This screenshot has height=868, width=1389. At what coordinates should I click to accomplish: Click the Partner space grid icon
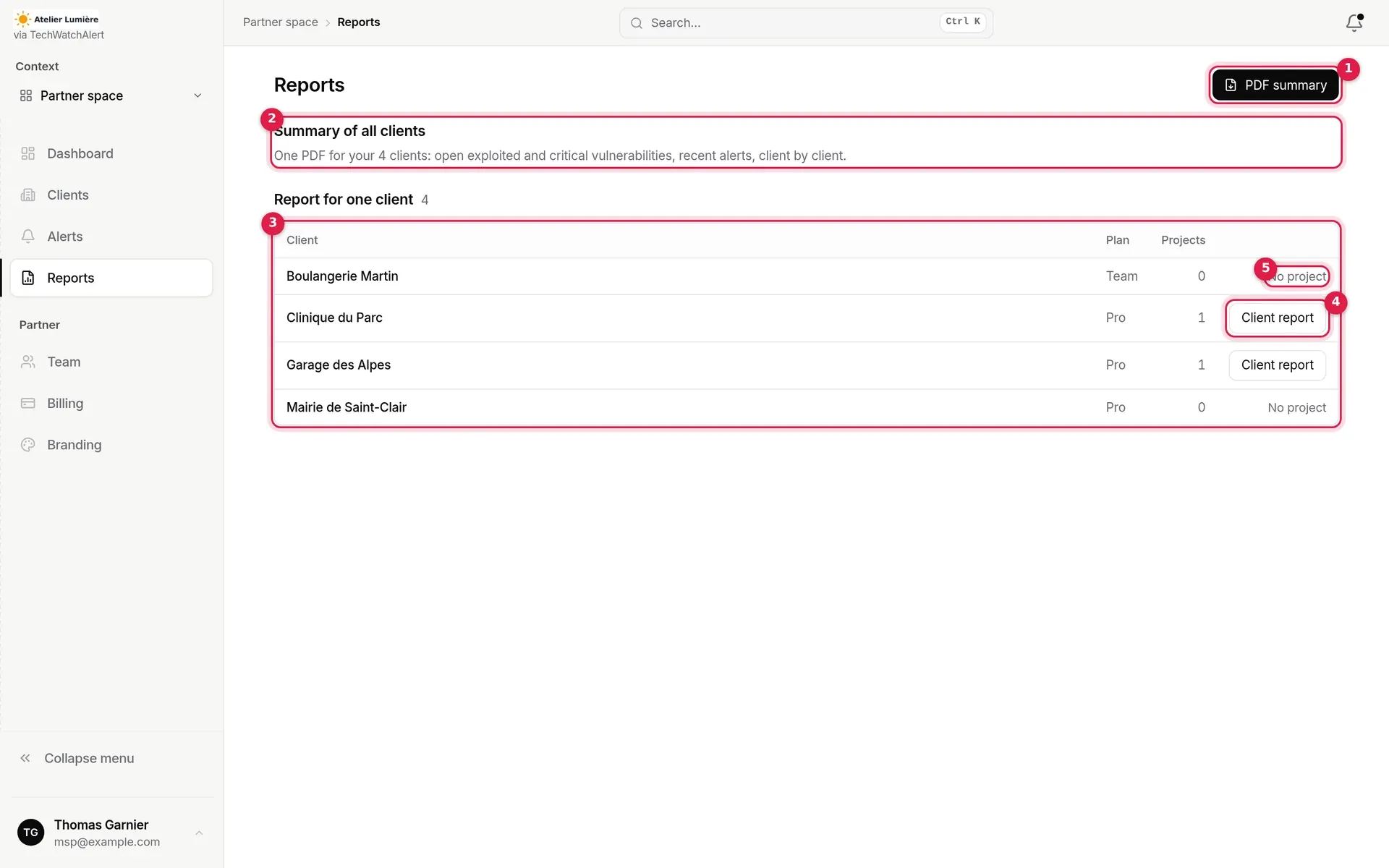(26, 95)
